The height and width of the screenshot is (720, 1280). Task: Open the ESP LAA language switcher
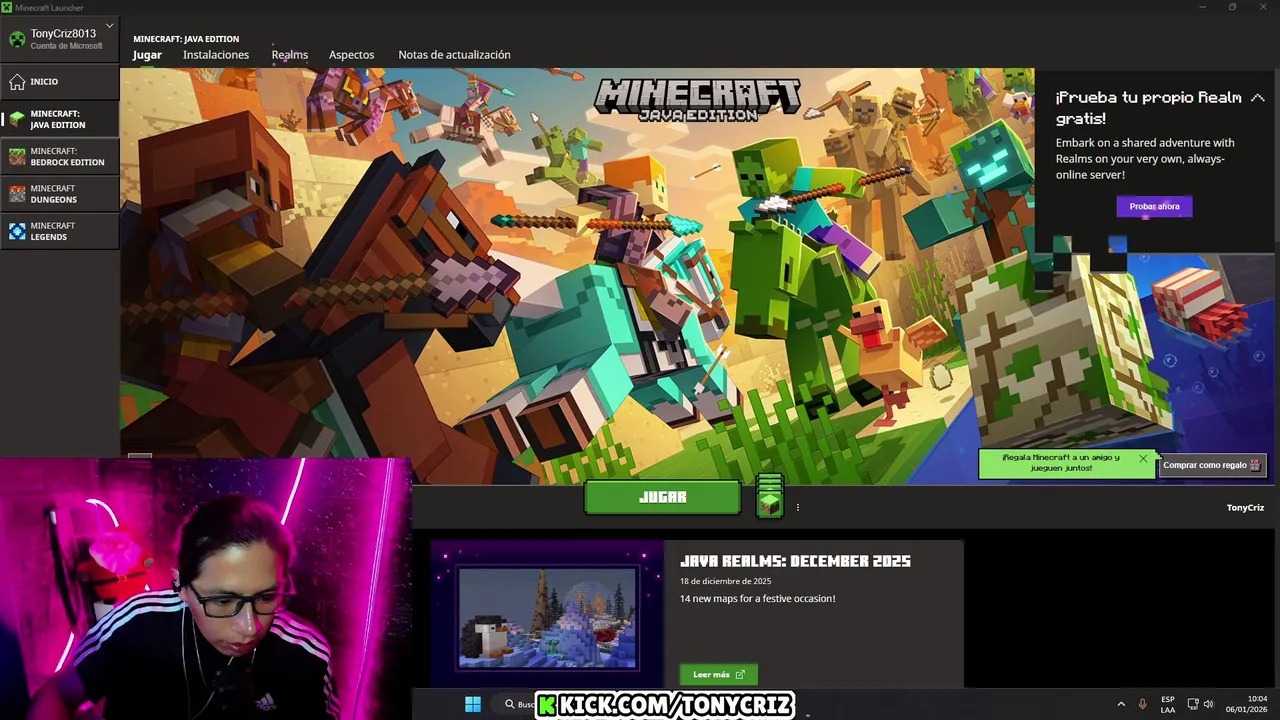tap(1168, 704)
